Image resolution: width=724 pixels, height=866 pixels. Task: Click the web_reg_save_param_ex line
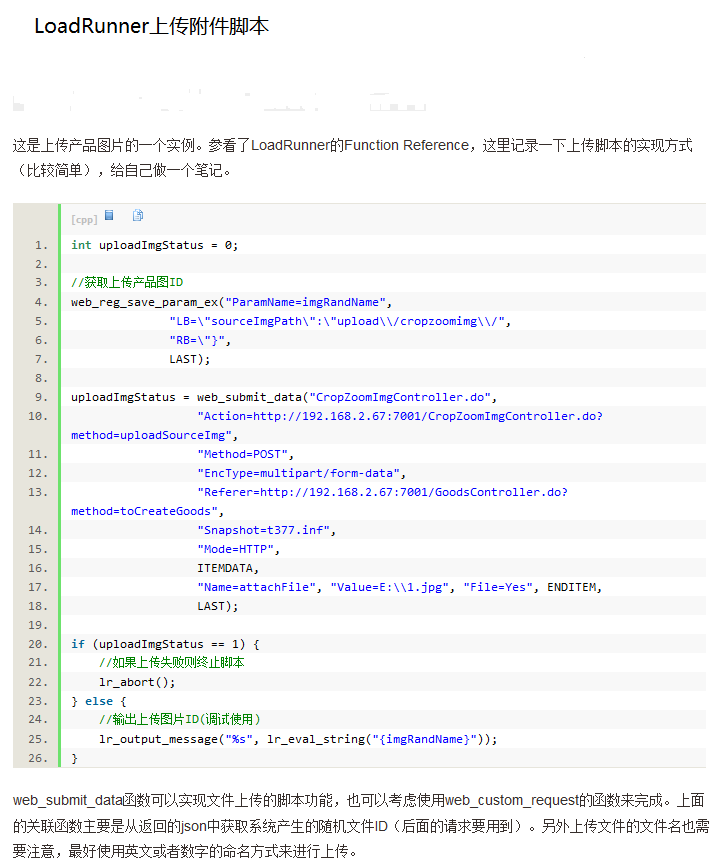[231, 302]
